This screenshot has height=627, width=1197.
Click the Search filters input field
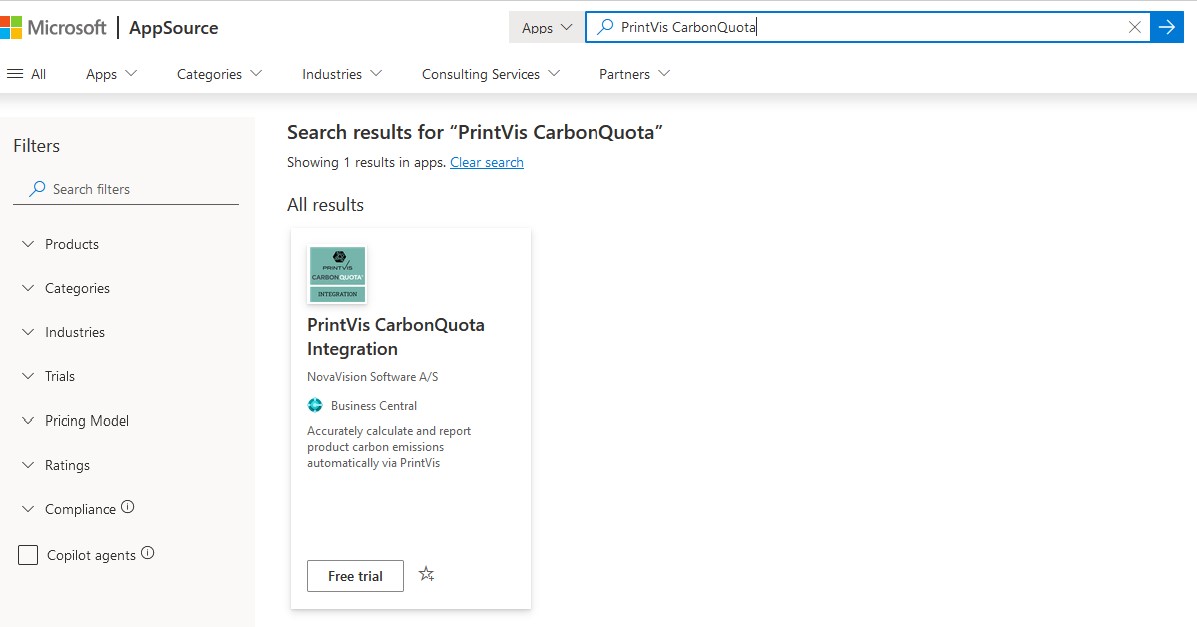click(126, 189)
